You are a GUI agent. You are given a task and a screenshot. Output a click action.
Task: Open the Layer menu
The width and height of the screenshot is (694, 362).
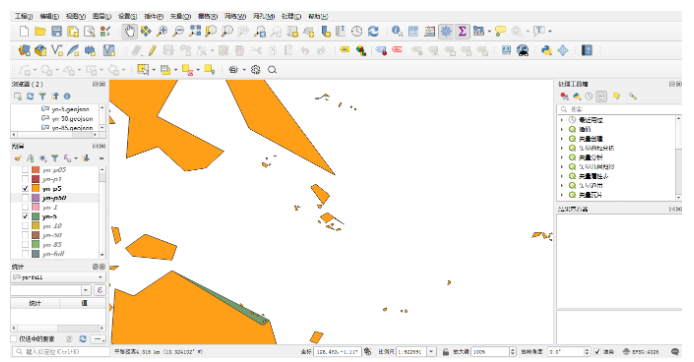tap(101, 16)
